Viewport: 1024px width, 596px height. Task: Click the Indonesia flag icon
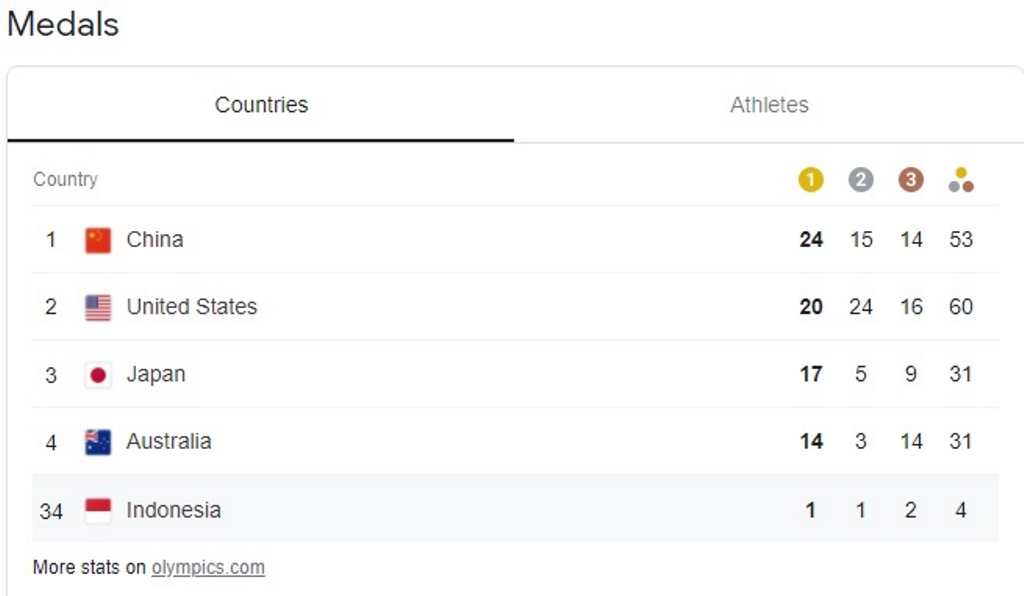click(98, 510)
